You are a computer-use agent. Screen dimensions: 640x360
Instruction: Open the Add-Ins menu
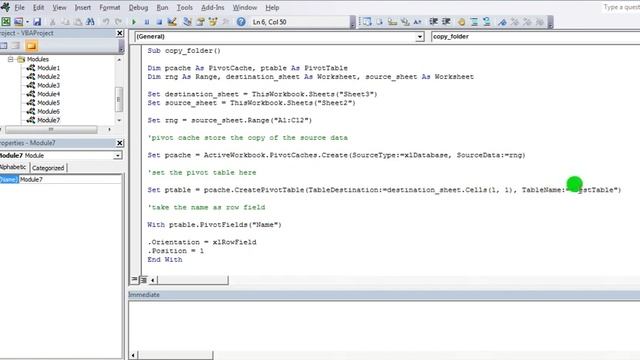(213, 7)
